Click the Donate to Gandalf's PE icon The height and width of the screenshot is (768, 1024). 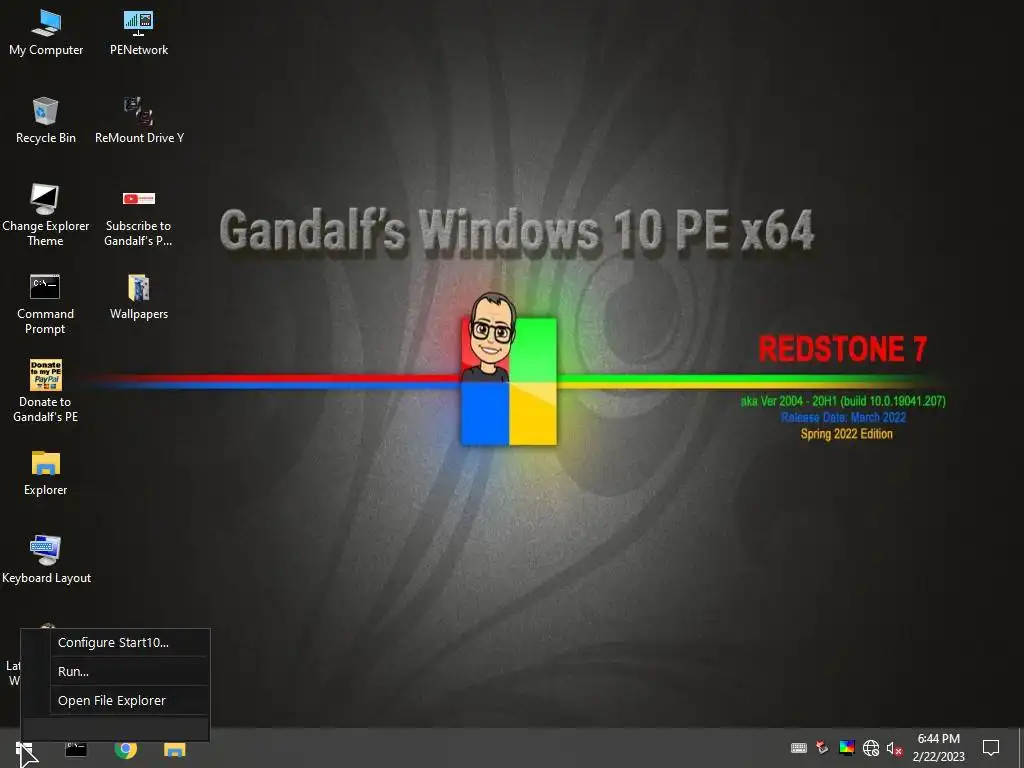coord(45,392)
